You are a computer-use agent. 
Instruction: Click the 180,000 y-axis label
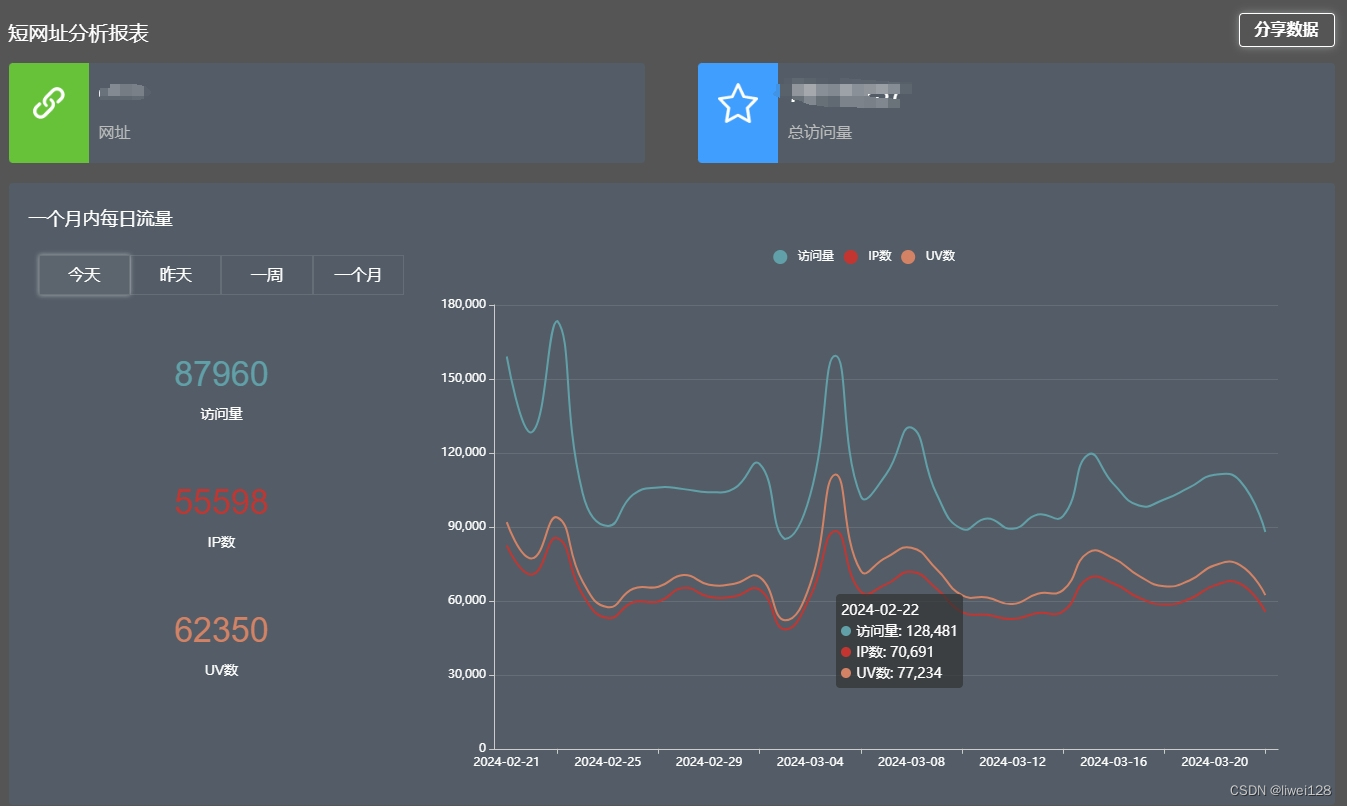click(x=463, y=304)
